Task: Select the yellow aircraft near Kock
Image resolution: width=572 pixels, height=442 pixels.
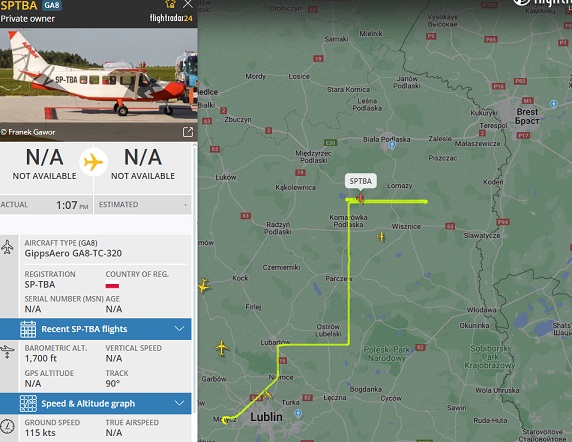Action: 203,286
